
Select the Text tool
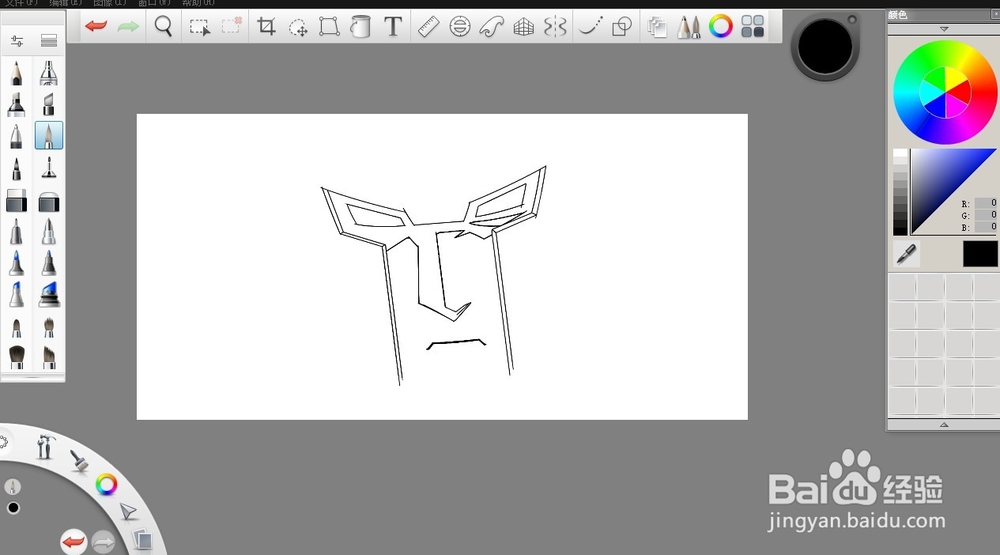(393, 27)
